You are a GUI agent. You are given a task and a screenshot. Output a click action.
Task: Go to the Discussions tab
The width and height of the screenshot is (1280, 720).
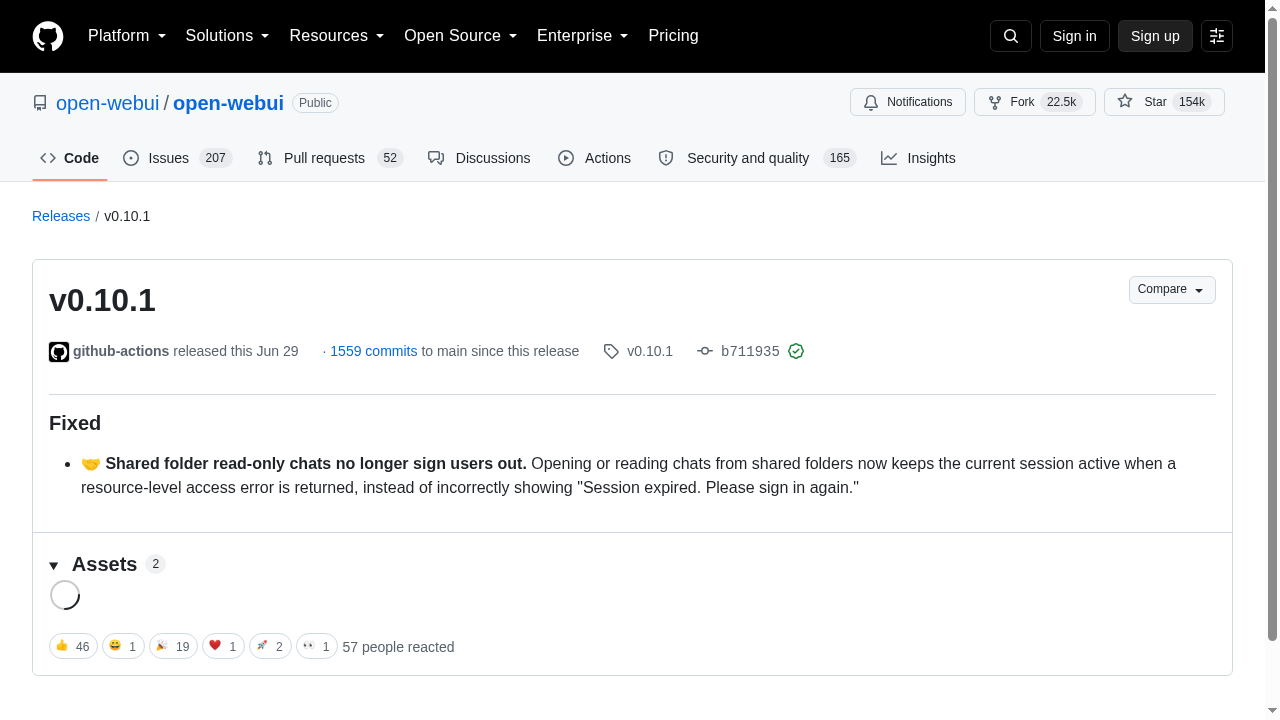click(x=479, y=158)
